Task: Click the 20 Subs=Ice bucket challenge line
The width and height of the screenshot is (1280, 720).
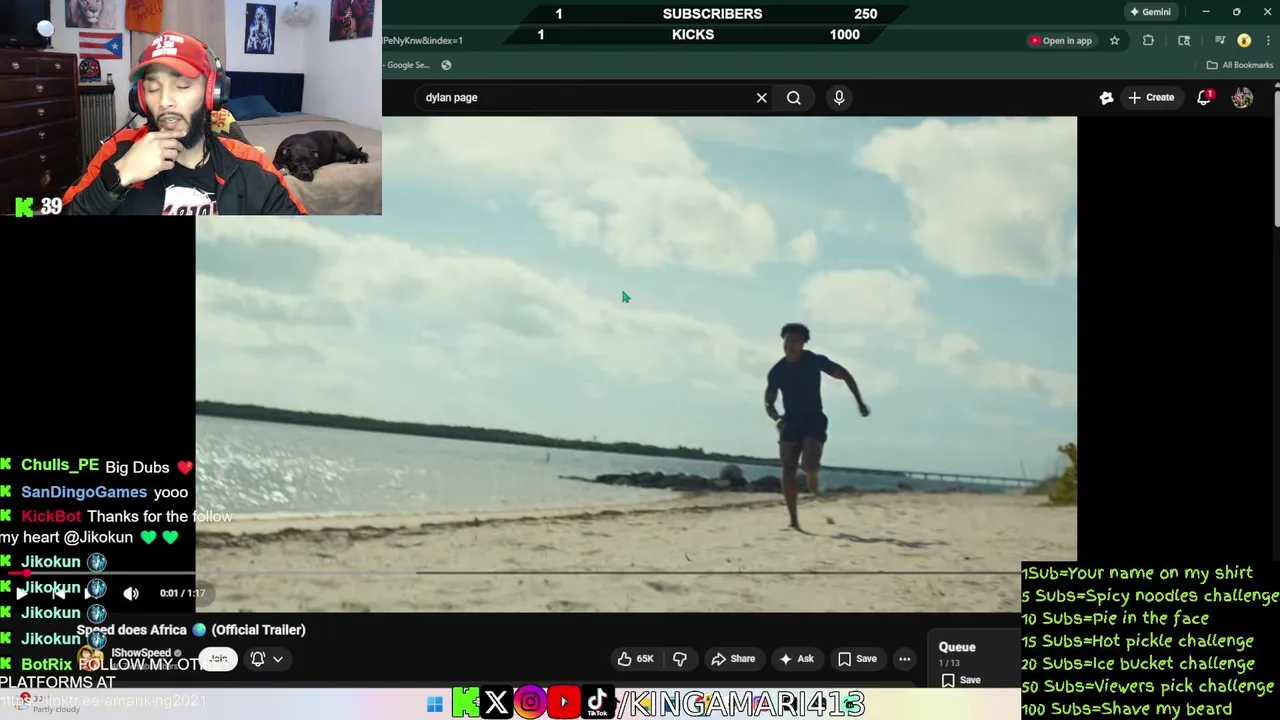Action: click(1138, 664)
